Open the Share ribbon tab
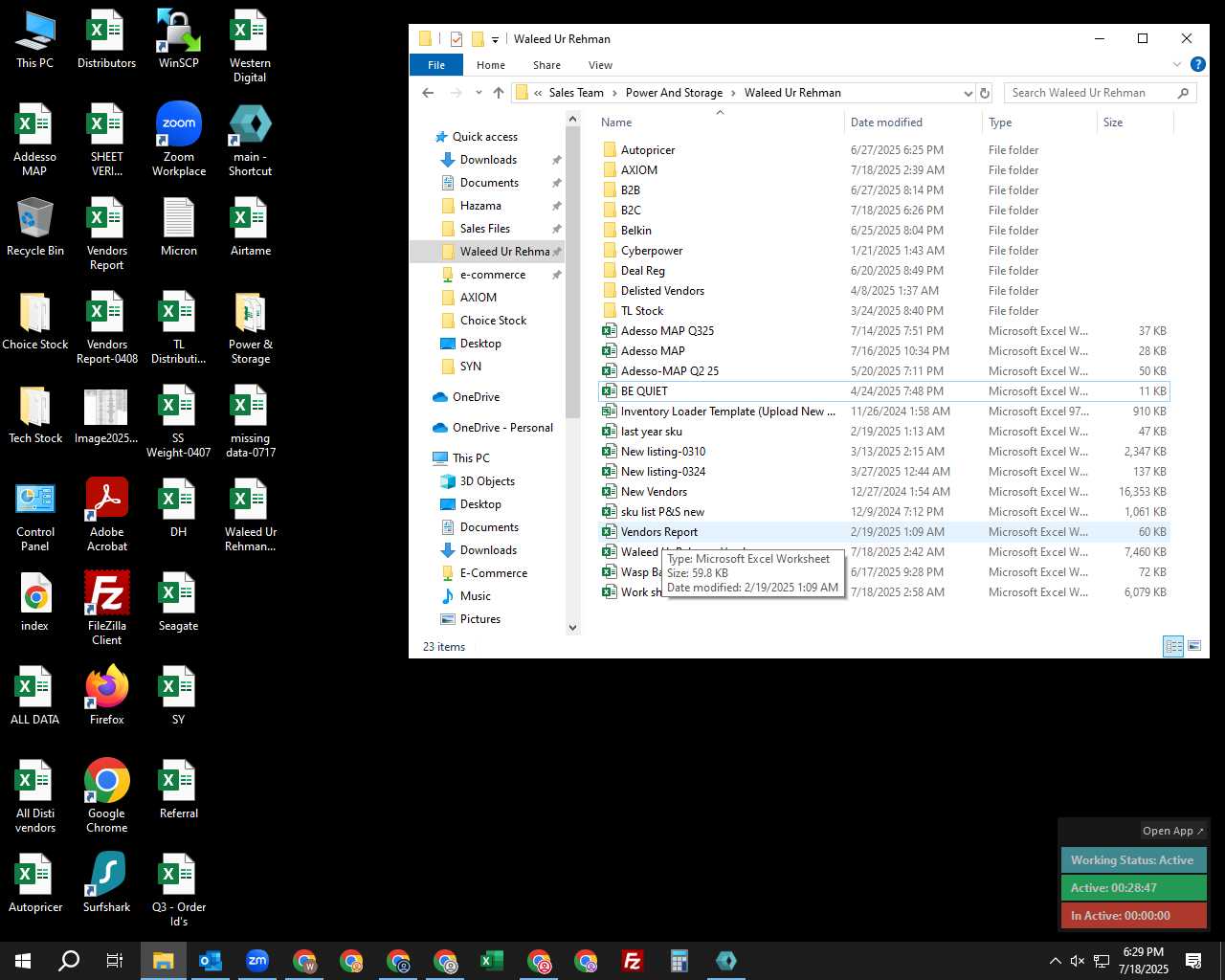This screenshot has height=980, width=1225. 547,65
